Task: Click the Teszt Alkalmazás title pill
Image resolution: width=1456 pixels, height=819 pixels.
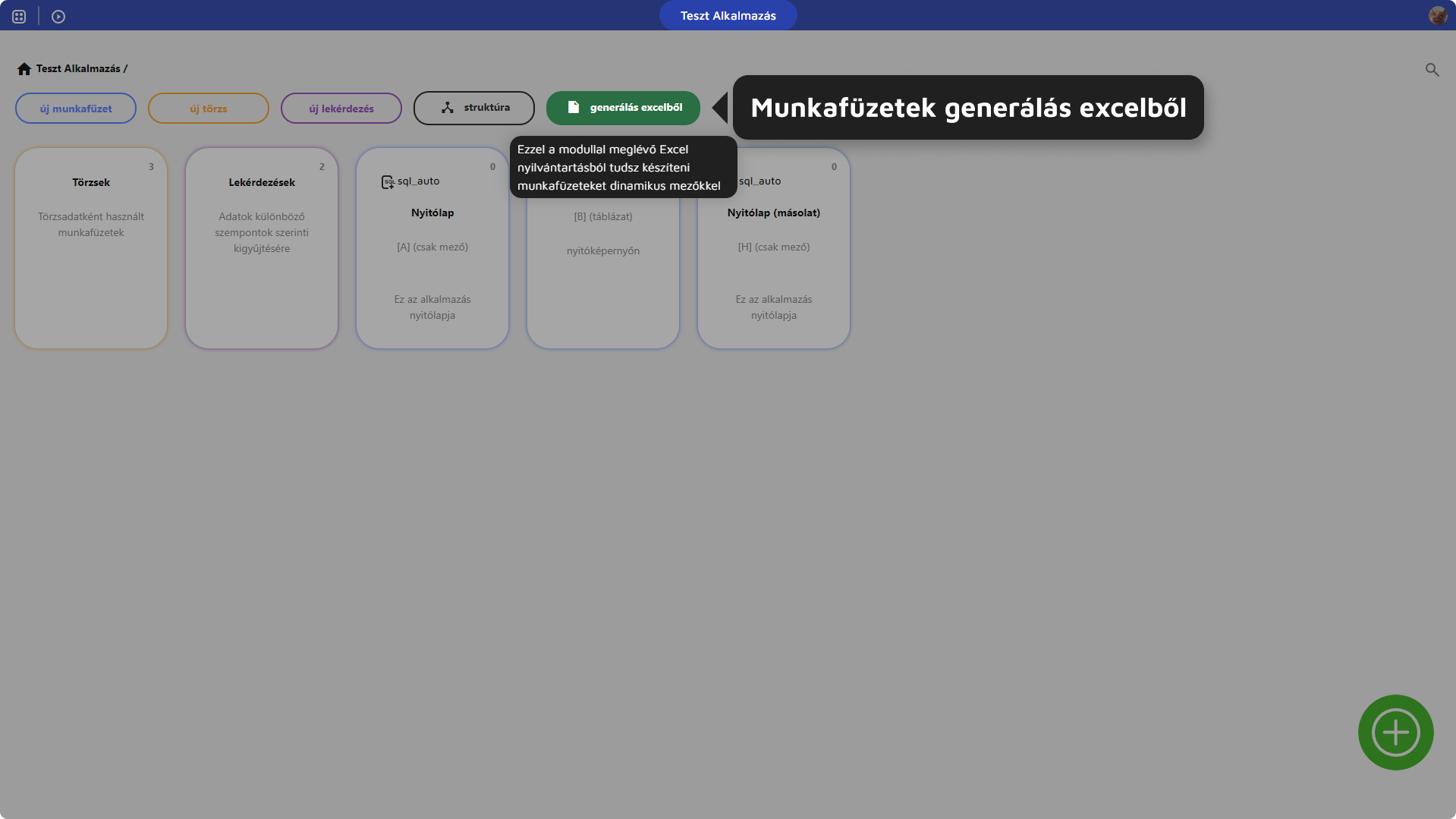Action: pos(728,15)
